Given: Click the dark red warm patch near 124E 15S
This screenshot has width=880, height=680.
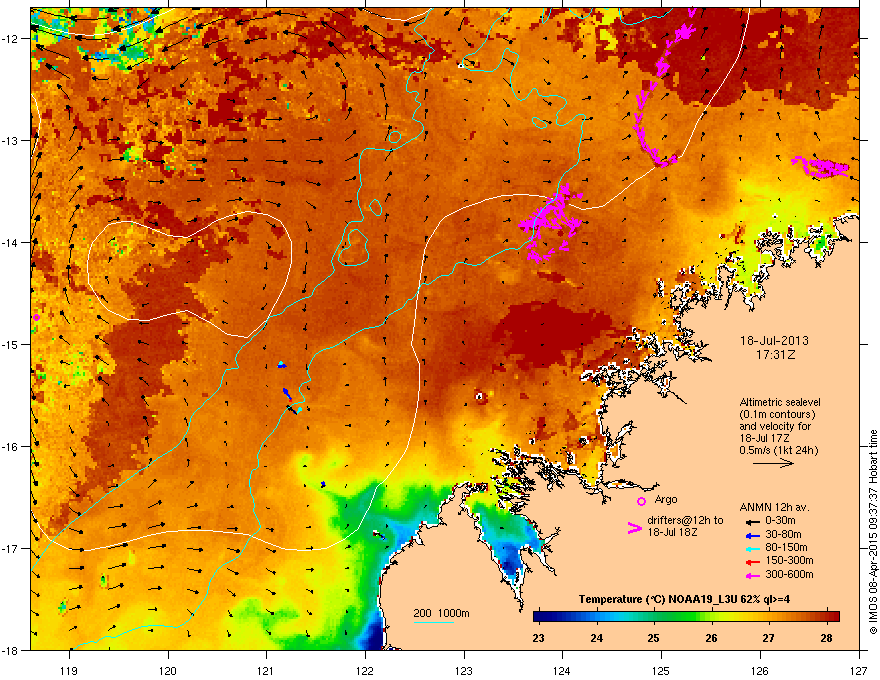Looking at the screenshot, I should point(556,331).
